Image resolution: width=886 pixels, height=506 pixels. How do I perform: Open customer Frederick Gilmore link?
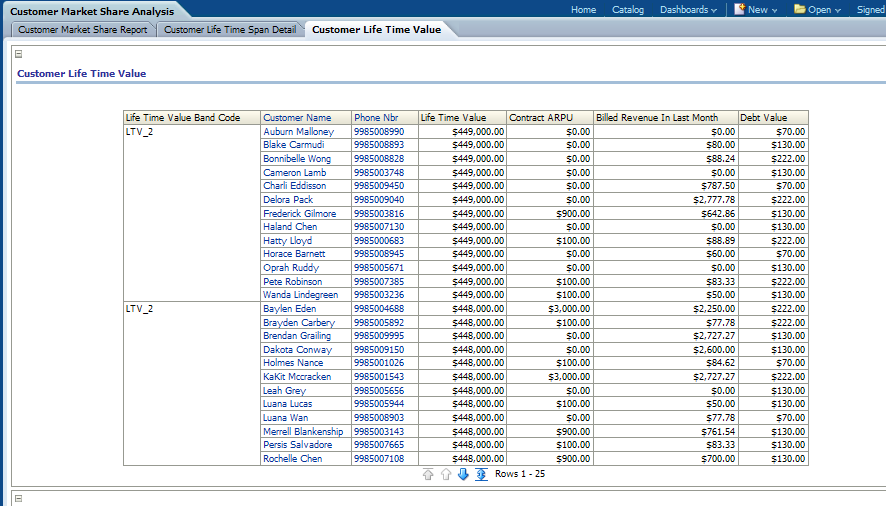299,214
